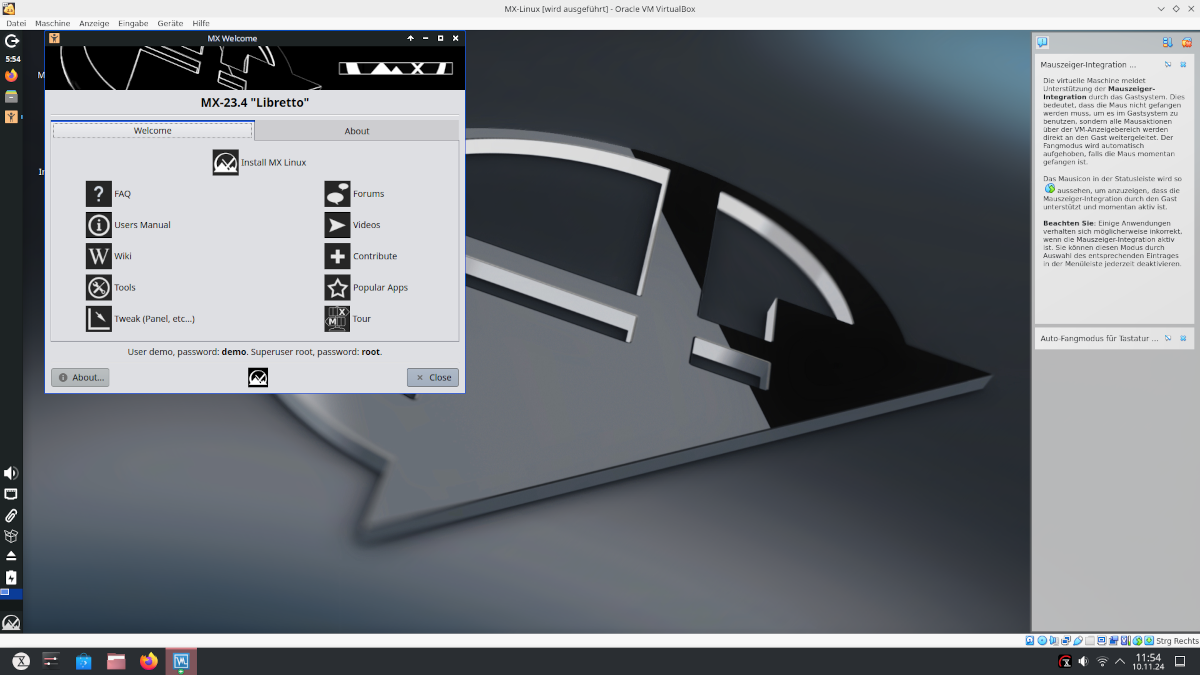Expand the Auto-Fangmodus für Tastatur notification

click(x=1100, y=338)
